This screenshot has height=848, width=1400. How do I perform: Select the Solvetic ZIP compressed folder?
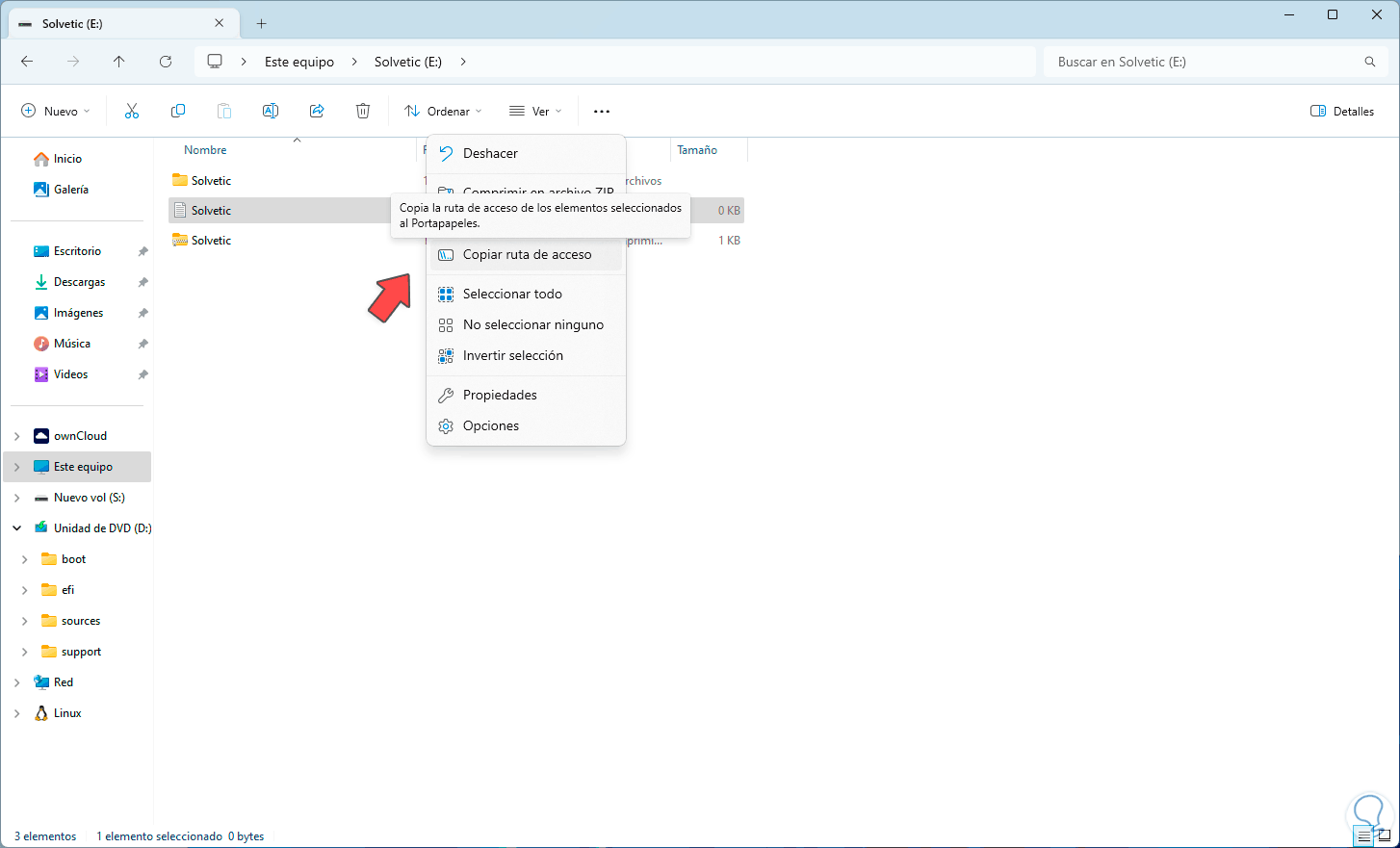pos(211,241)
